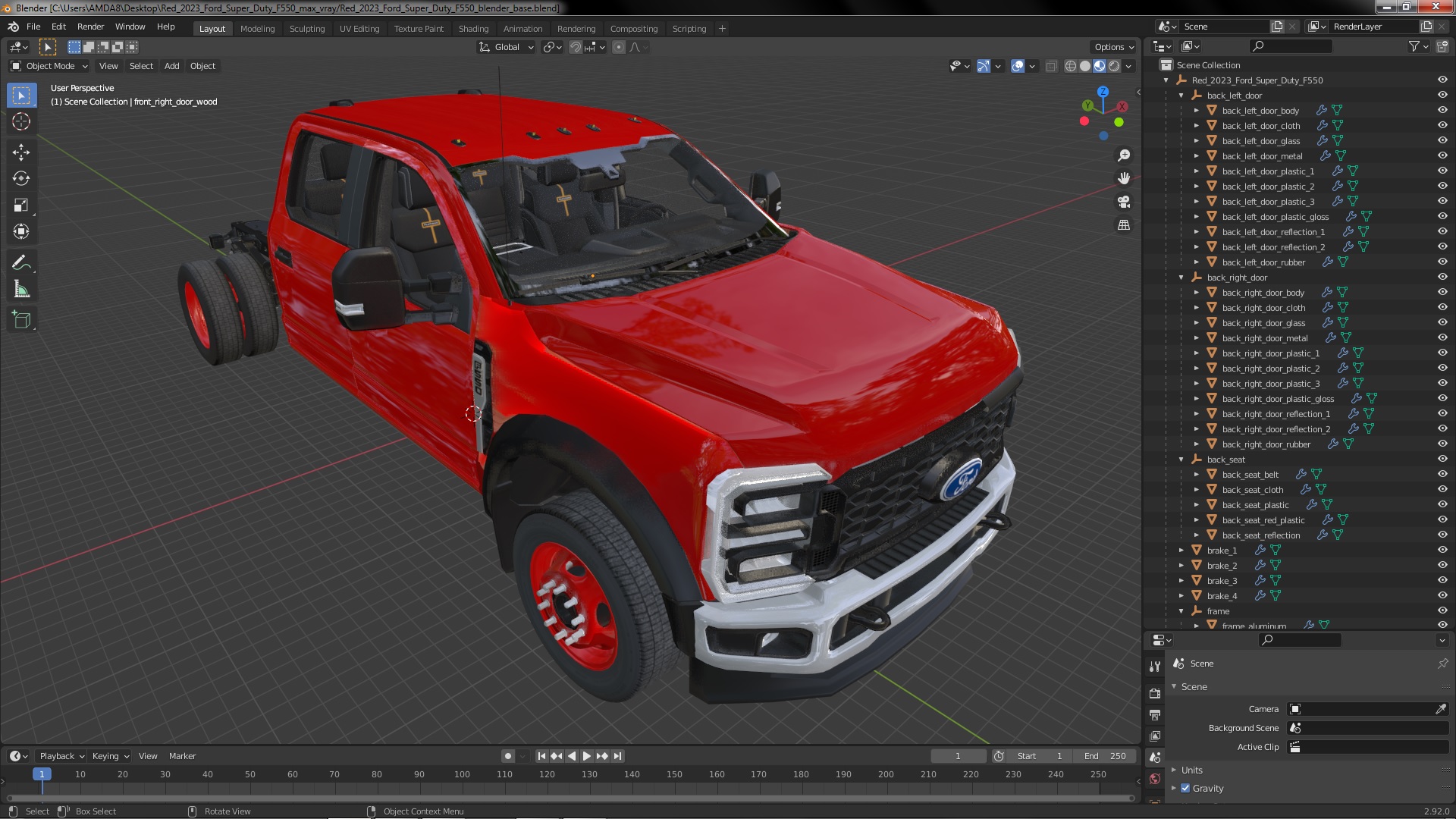Open the Render menu
Screen dimensions: 1456x819
coord(90,27)
